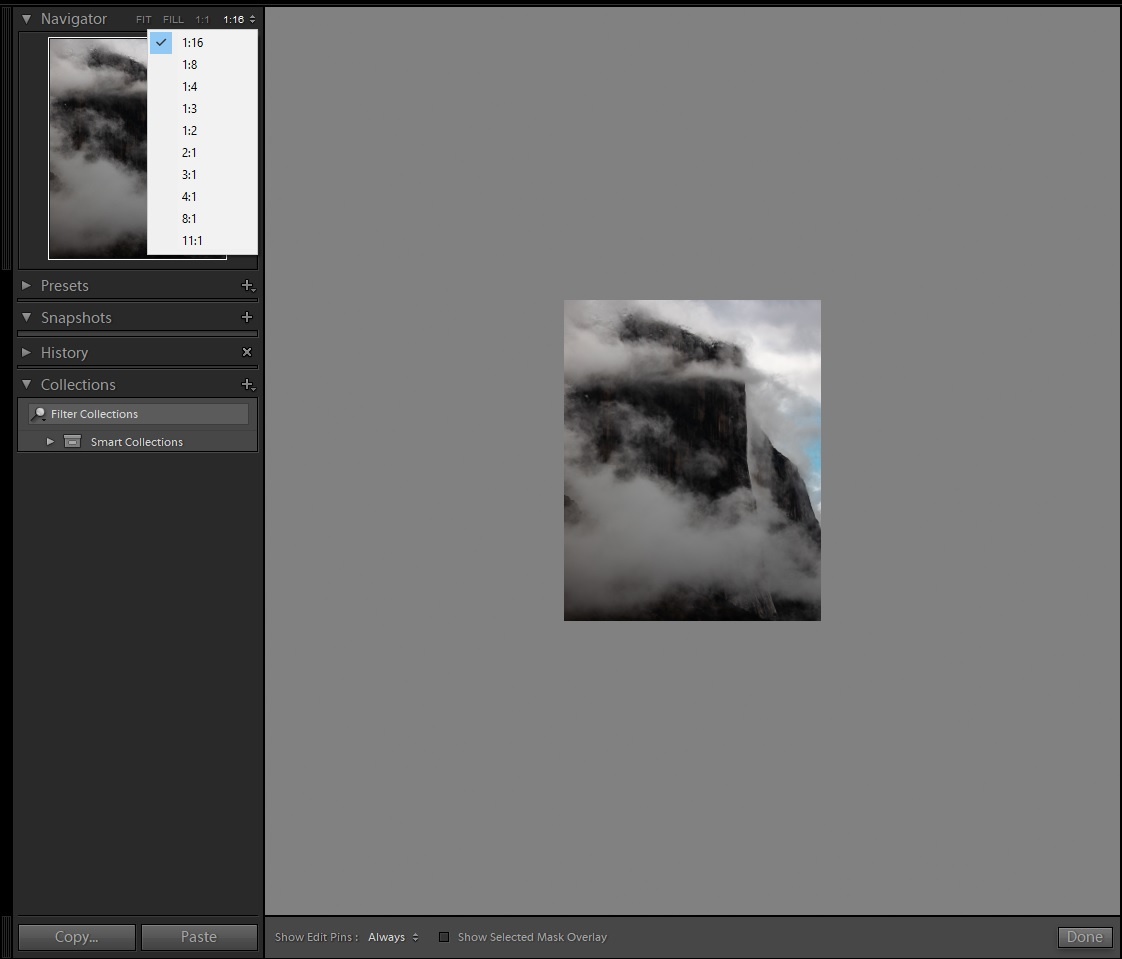Collapse the Collections panel
Image resolution: width=1122 pixels, height=959 pixels.
[x=26, y=384]
